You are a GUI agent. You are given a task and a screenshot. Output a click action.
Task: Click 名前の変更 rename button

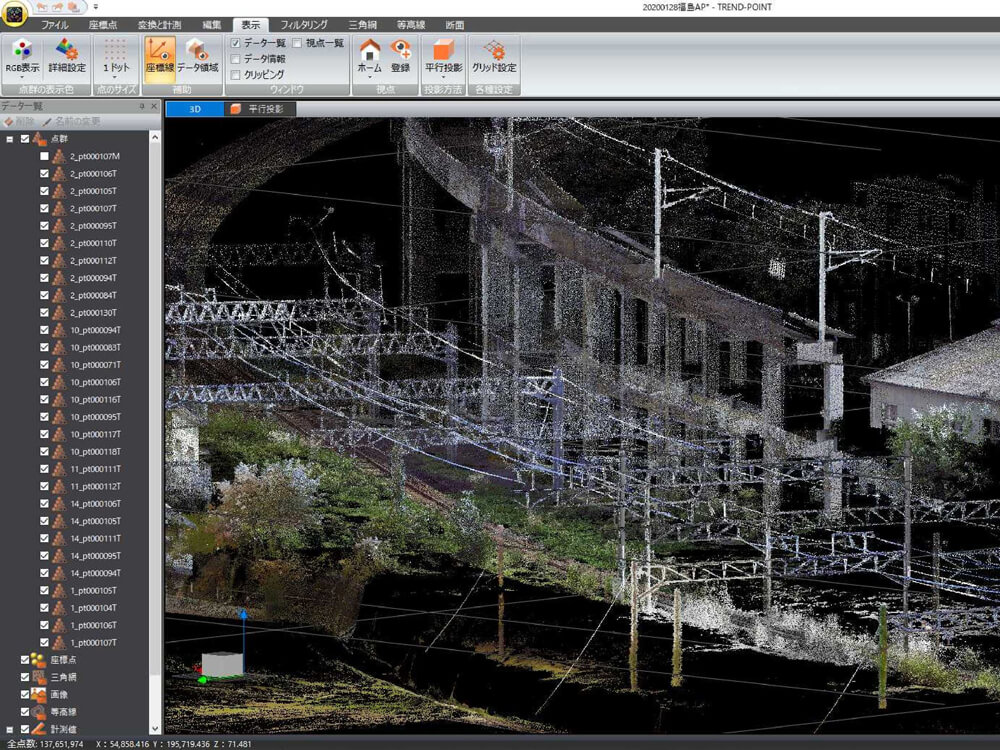point(71,121)
